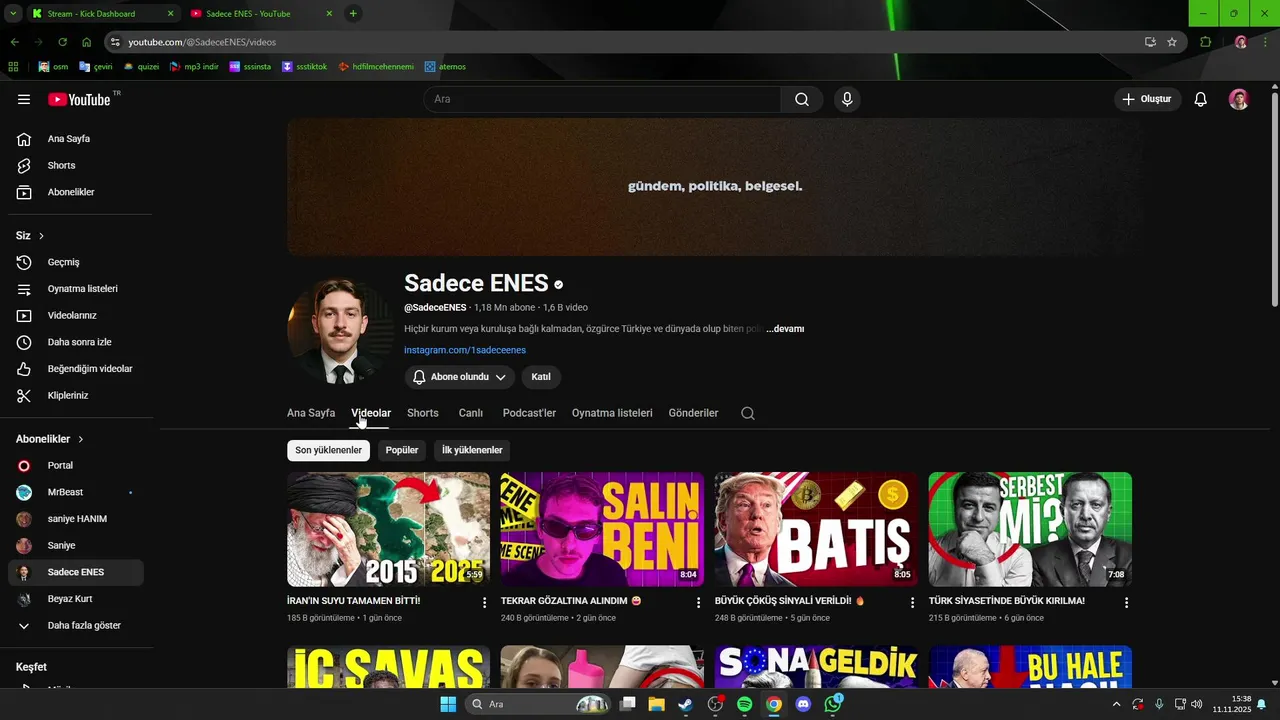Open options for İRAN'IN SUYU TAMAMEN BİTTİ video
The height and width of the screenshot is (720, 1280).
(485, 603)
